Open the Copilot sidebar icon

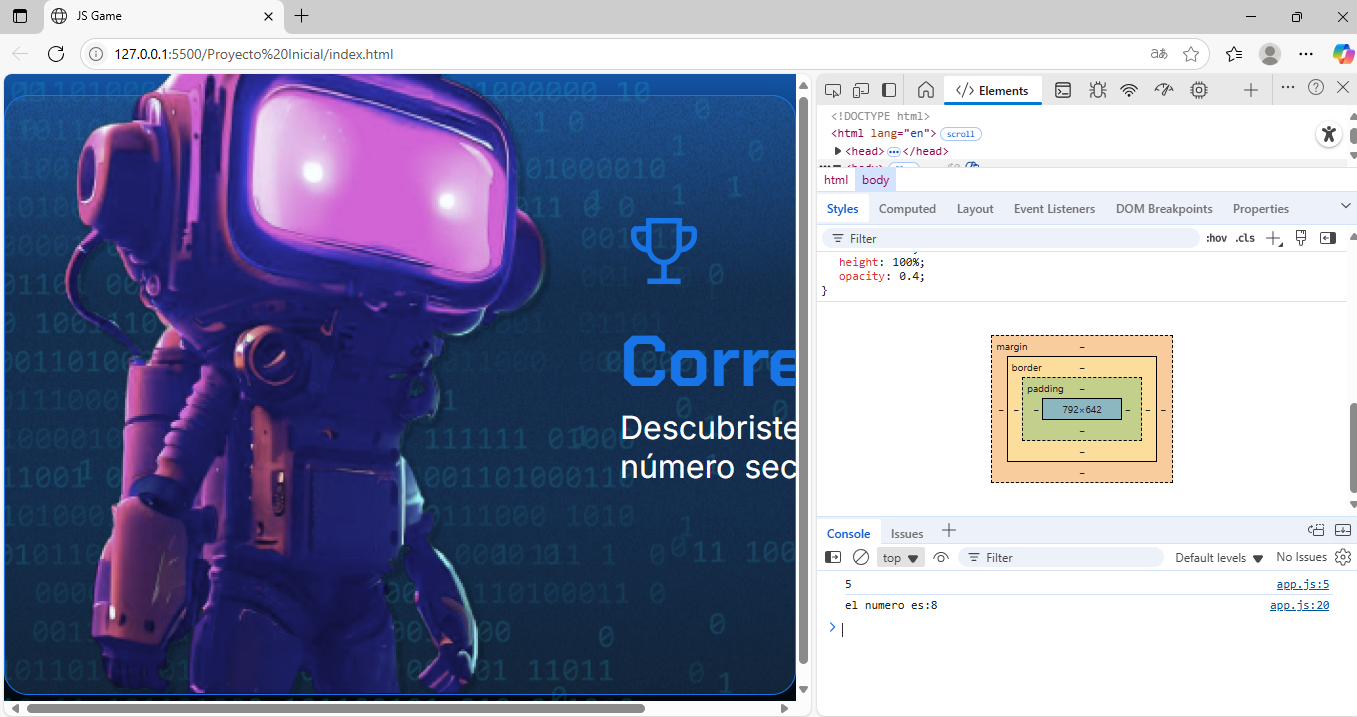[x=1342, y=54]
